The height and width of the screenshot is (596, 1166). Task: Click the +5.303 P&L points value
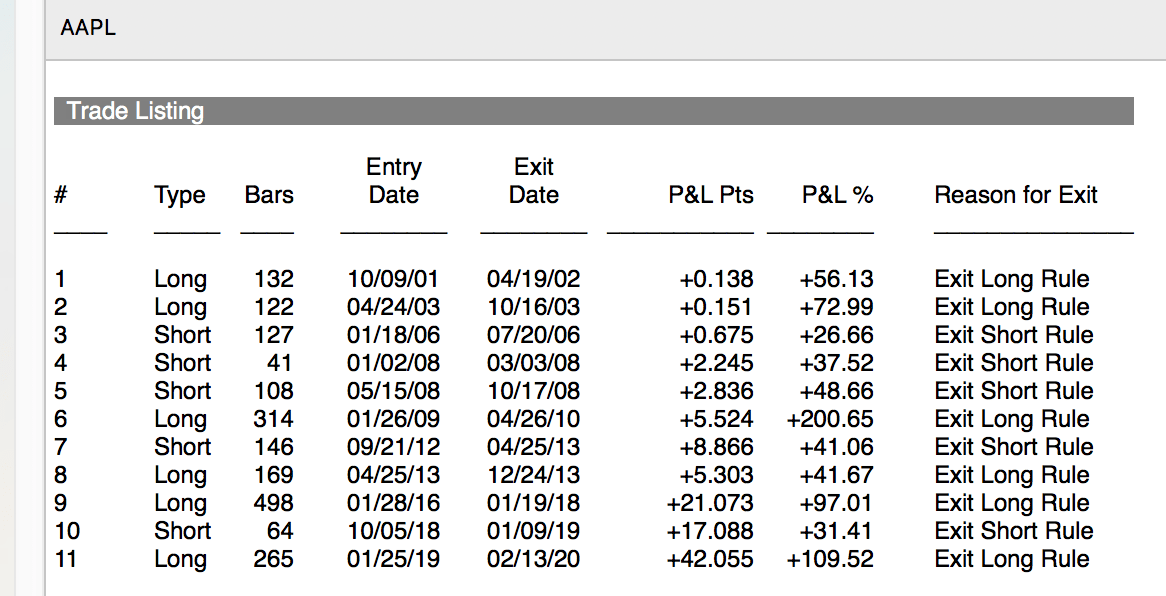tap(716, 475)
